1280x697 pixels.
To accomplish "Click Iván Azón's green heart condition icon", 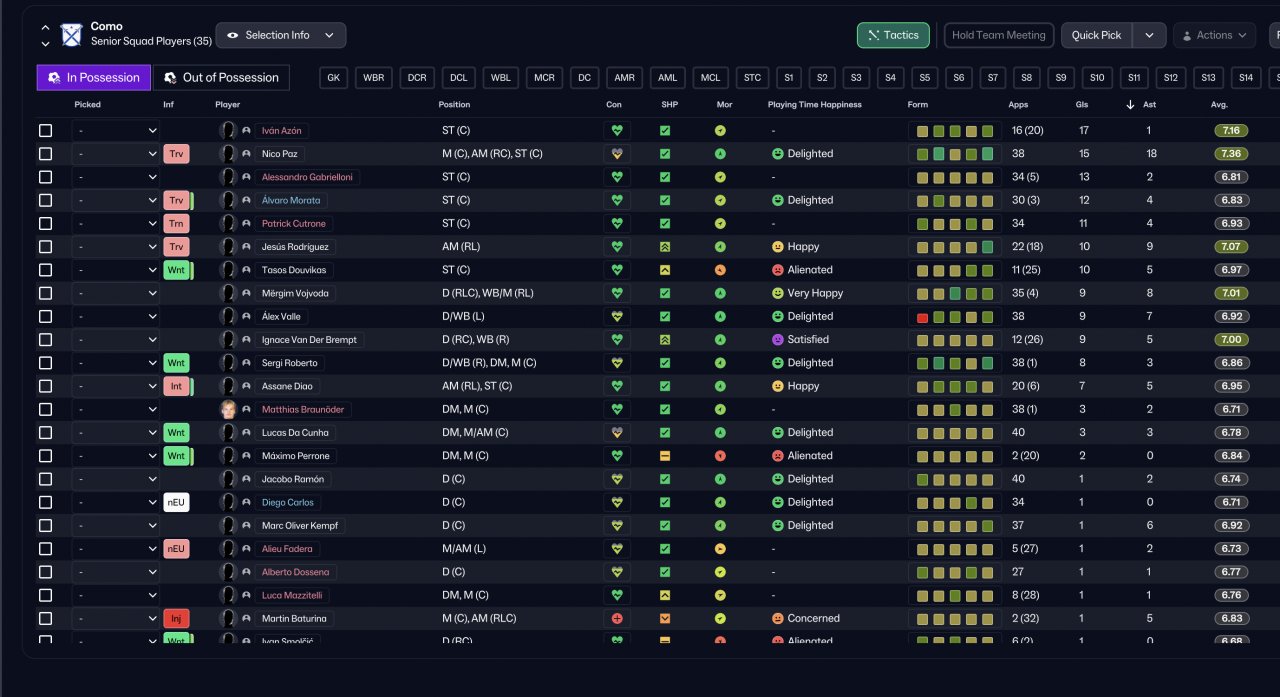I will tap(617, 131).
